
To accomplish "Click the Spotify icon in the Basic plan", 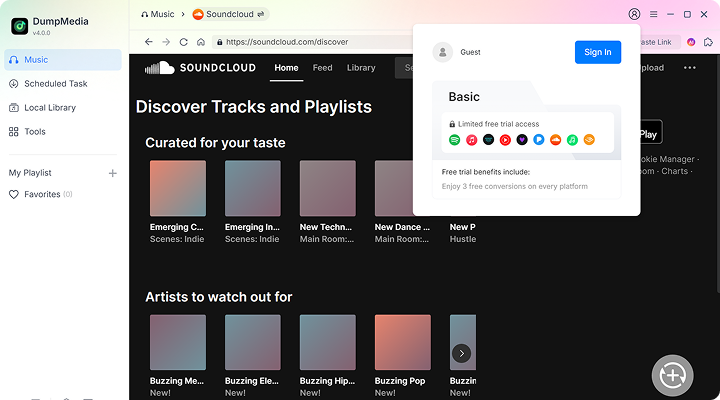I will point(455,140).
